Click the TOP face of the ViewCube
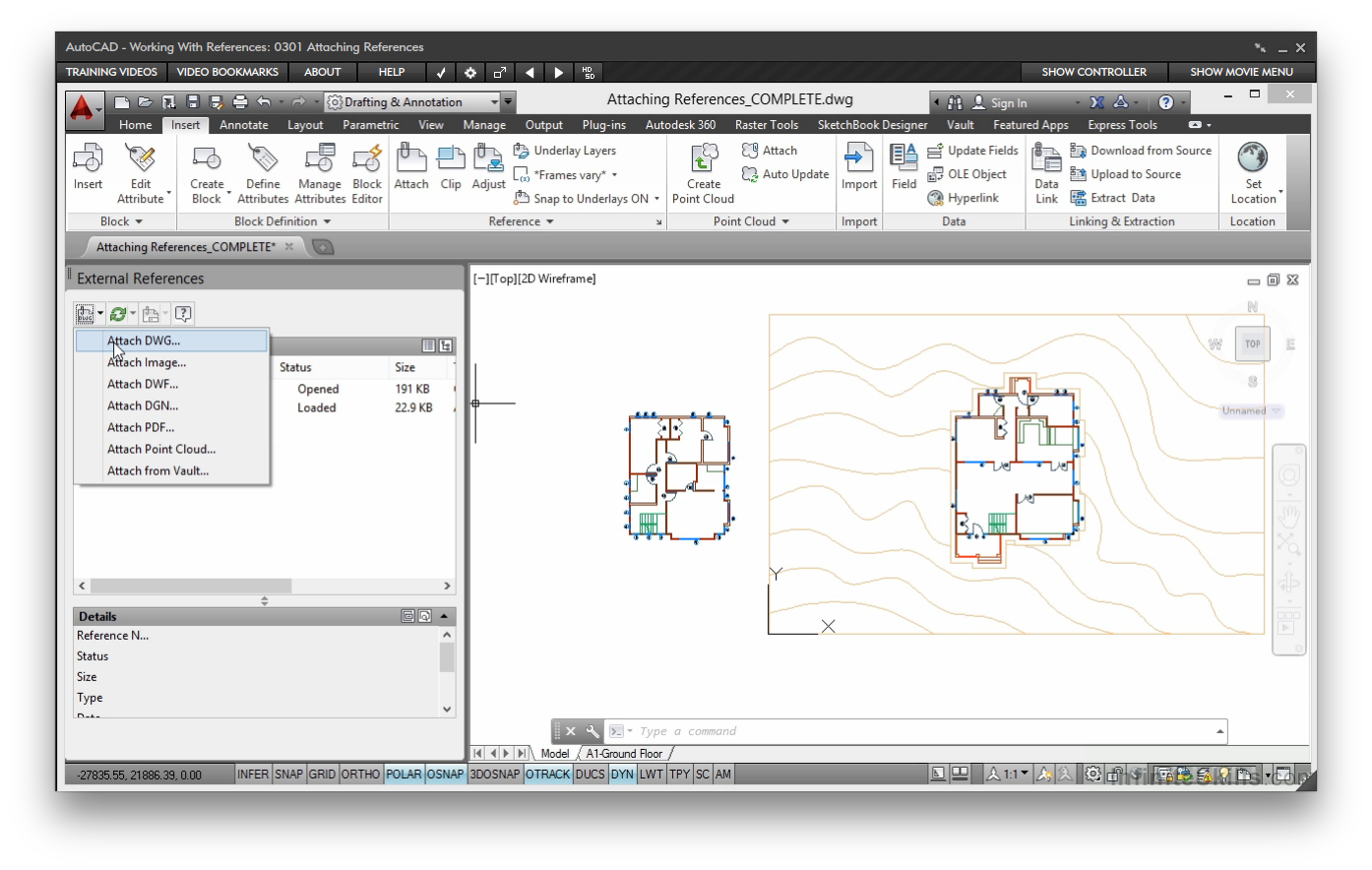This screenshot has height=870, width=1372. click(x=1252, y=343)
